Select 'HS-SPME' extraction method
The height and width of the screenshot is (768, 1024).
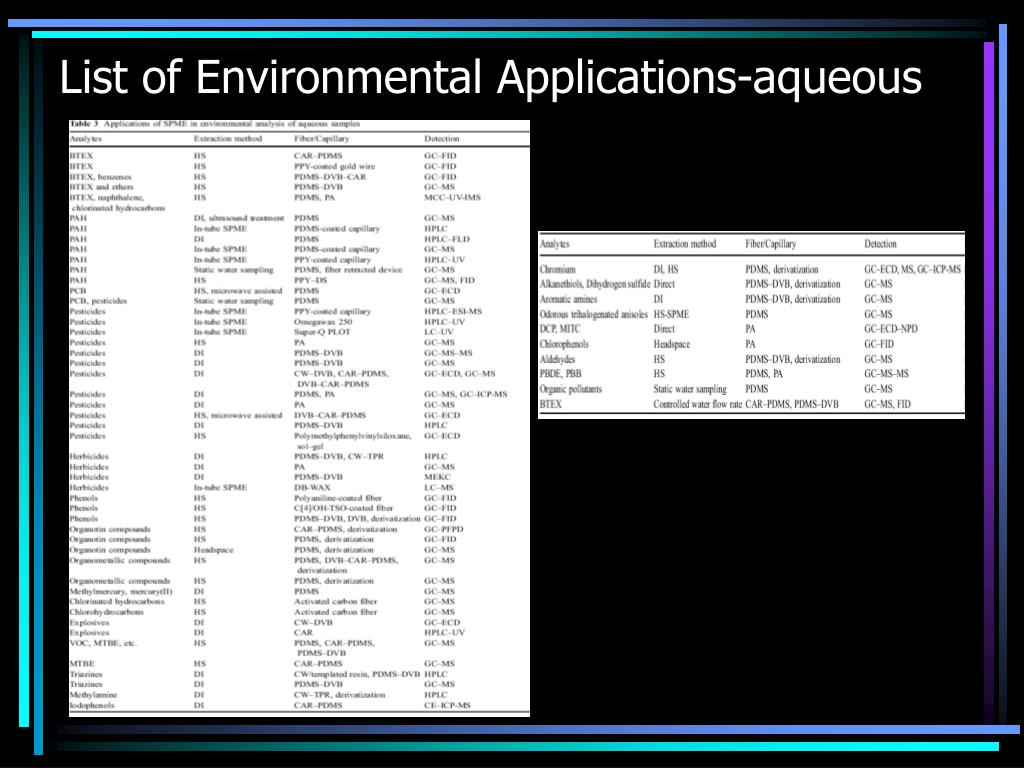pyautogui.click(x=671, y=314)
